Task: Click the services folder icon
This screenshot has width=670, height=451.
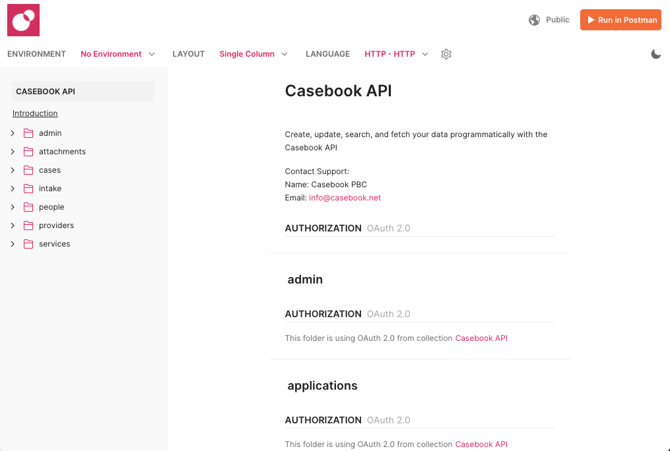Action: tap(29, 244)
